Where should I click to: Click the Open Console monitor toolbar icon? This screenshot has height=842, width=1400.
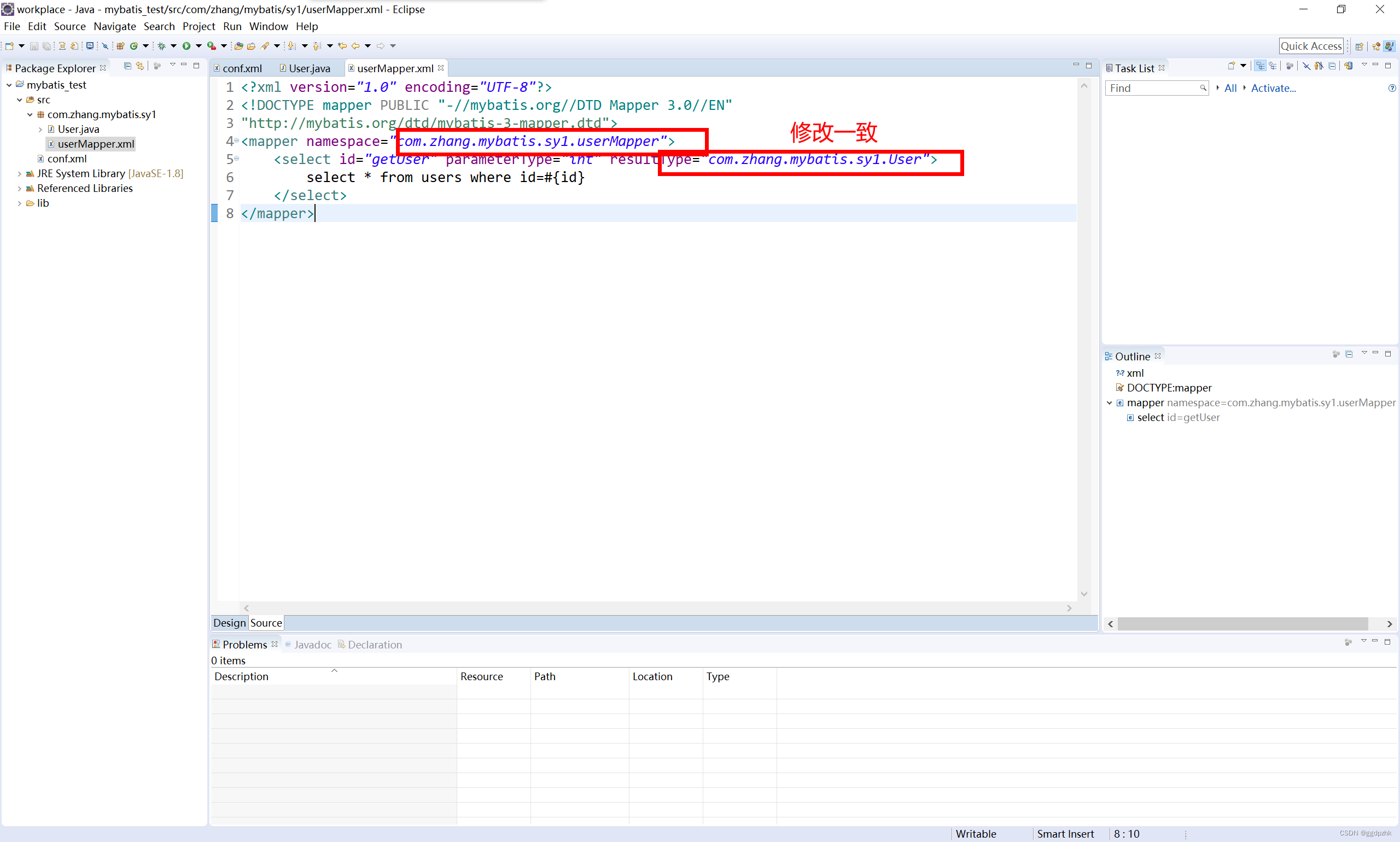pyautogui.click(x=90, y=46)
